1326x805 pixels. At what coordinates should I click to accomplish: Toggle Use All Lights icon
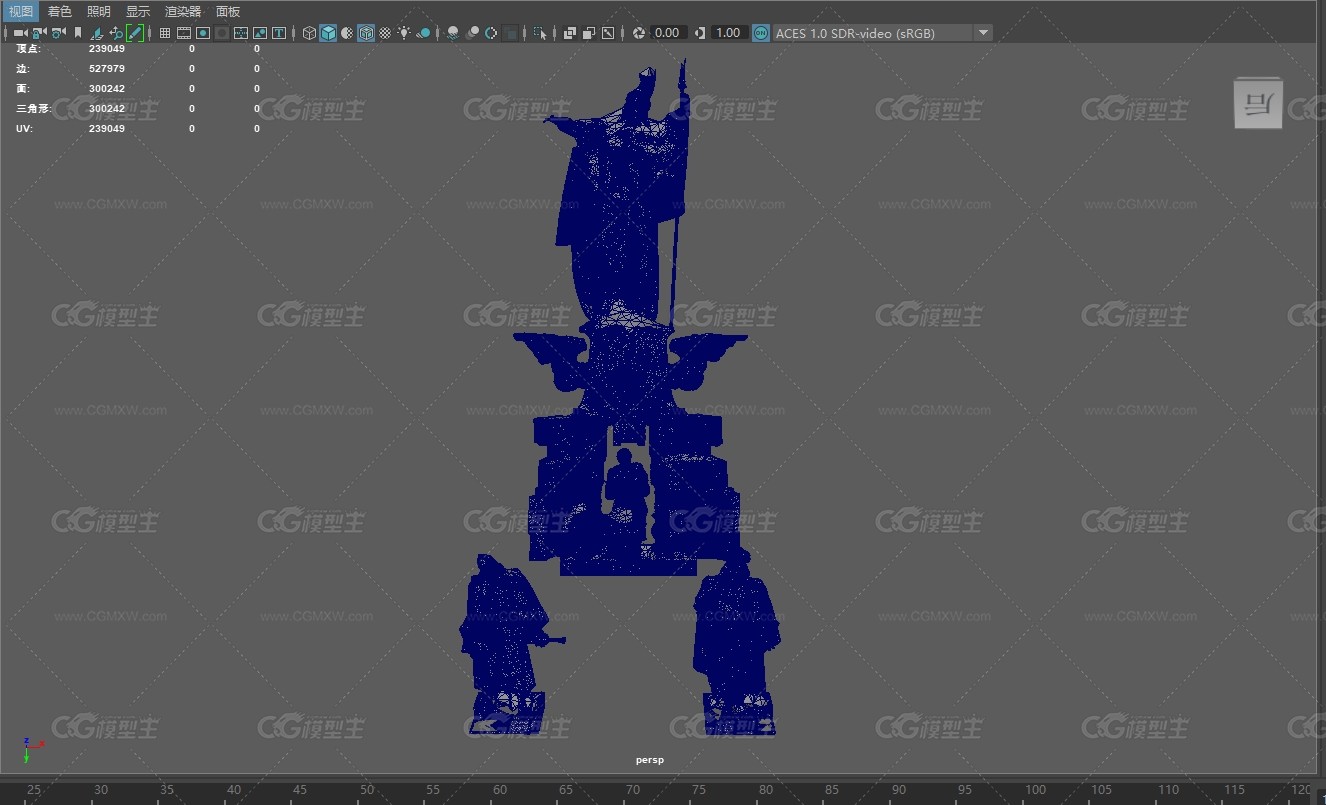point(404,33)
